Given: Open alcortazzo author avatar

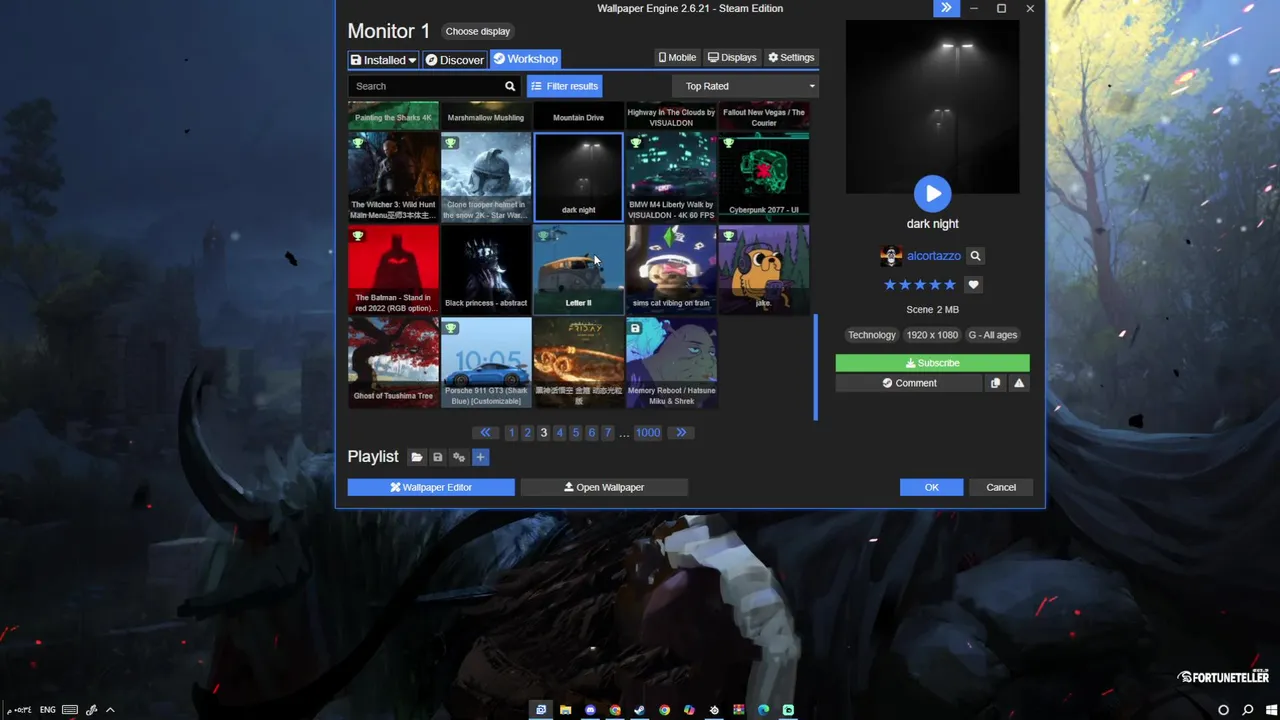Looking at the screenshot, I should 890,256.
